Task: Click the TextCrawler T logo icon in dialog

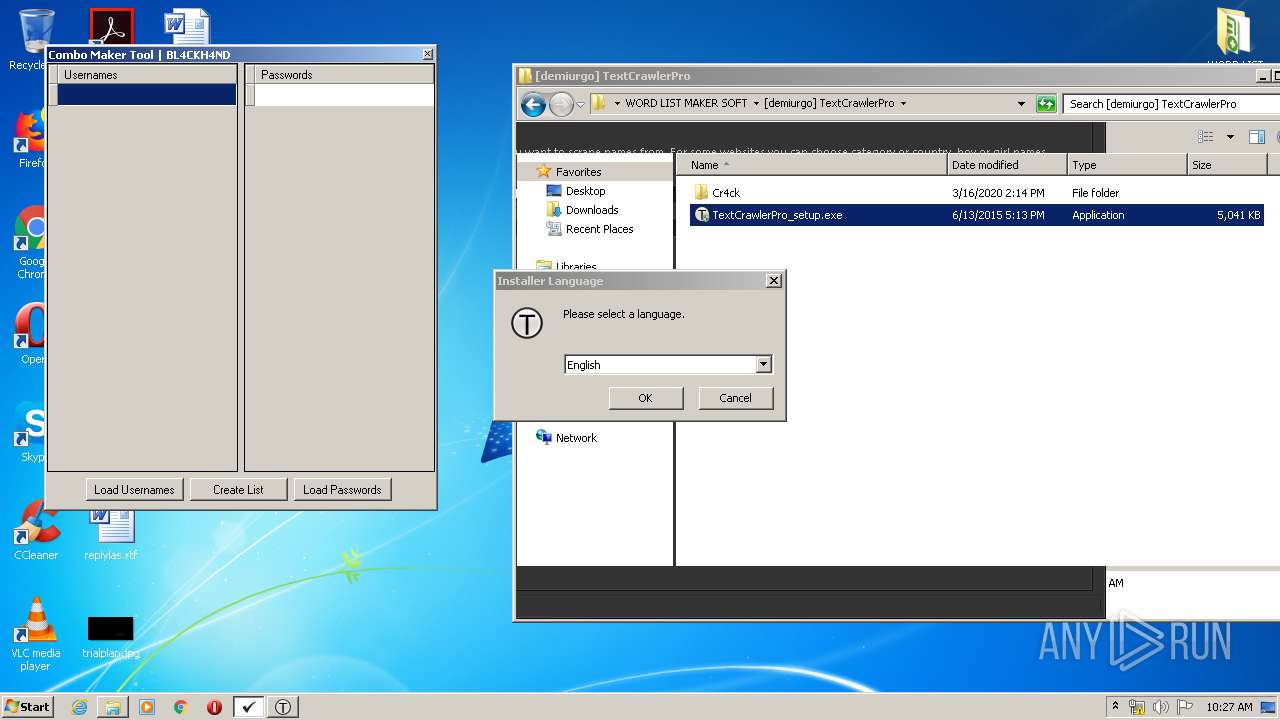Action: point(527,323)
